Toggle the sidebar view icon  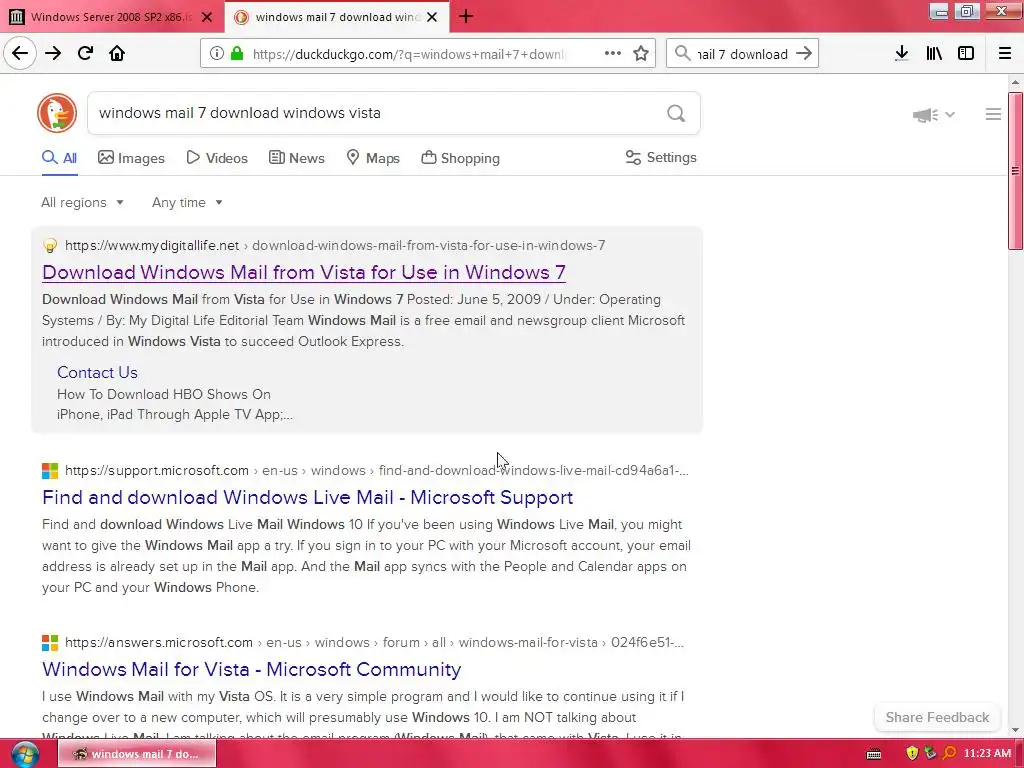click(966, 54)
